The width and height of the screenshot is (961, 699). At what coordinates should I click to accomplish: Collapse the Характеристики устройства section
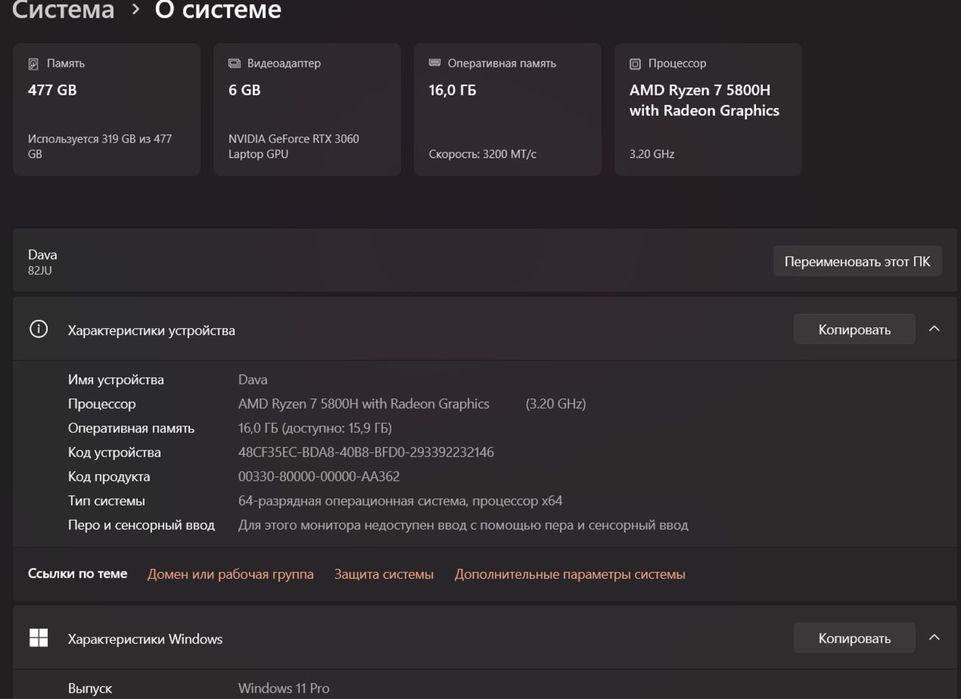point(934,329)
